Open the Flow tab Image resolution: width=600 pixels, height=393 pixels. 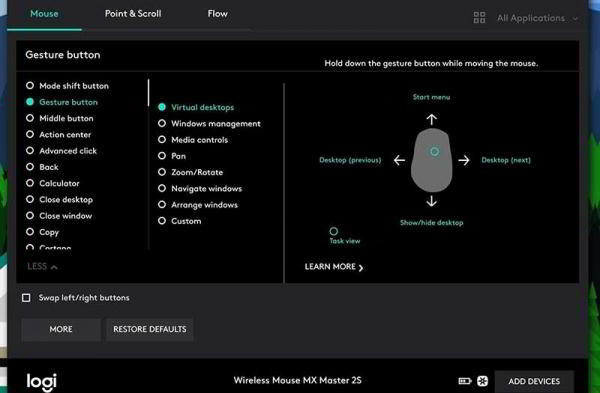point(217,14)
